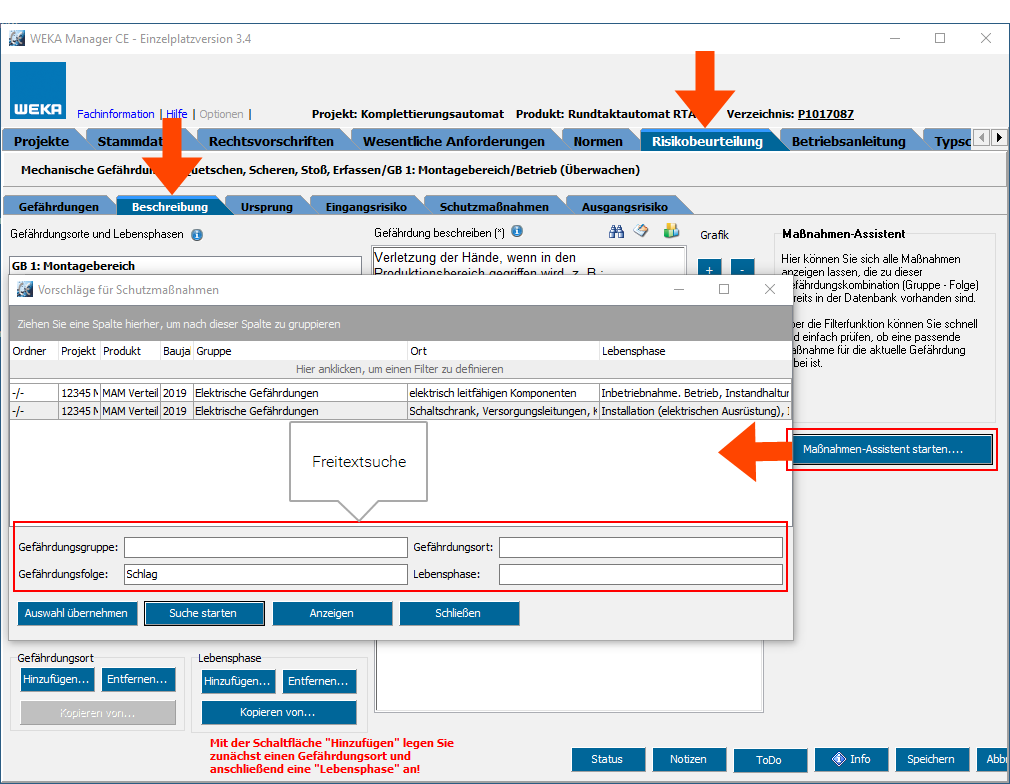Open the Fachinformation link
This screenshot has height=784, width=1010.
(x=115, y=114)
